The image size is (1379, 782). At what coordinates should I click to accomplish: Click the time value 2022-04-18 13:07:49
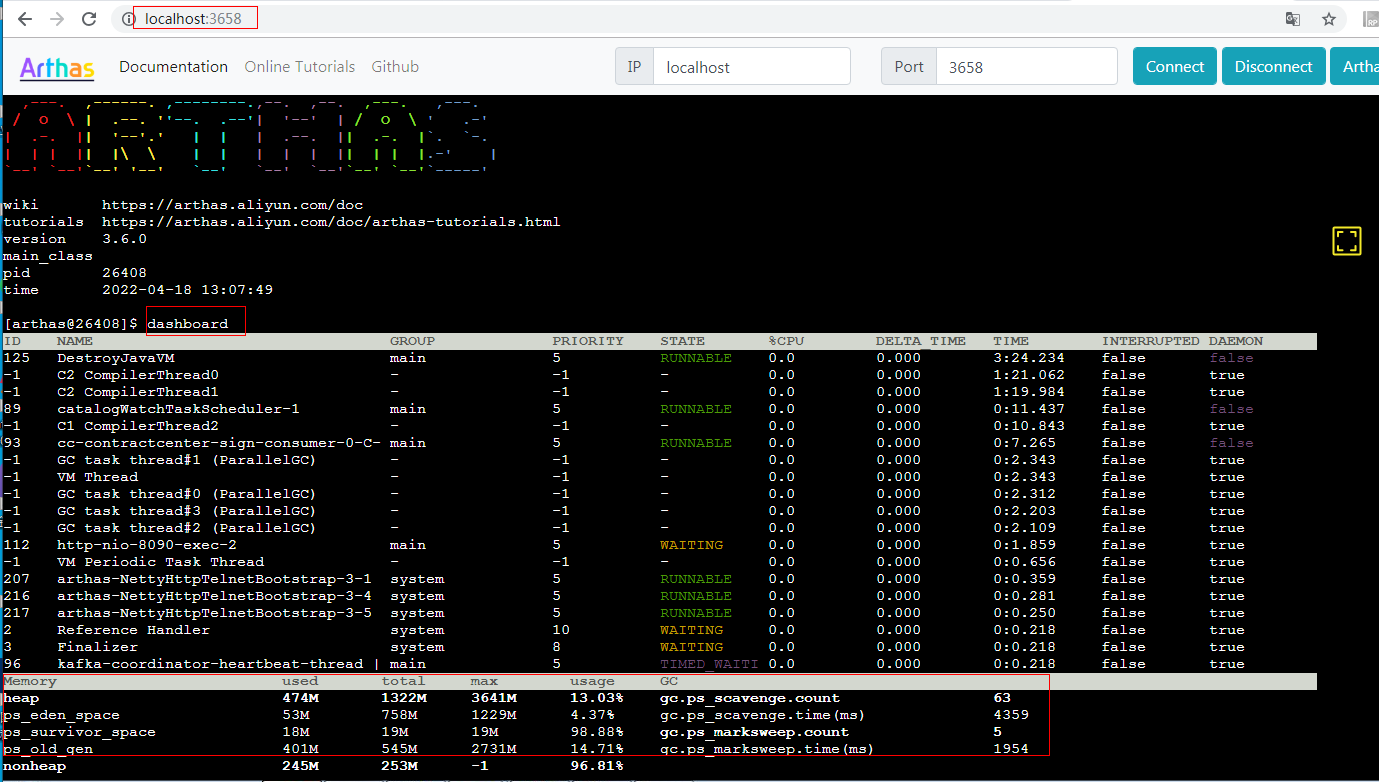click(188, 290)
